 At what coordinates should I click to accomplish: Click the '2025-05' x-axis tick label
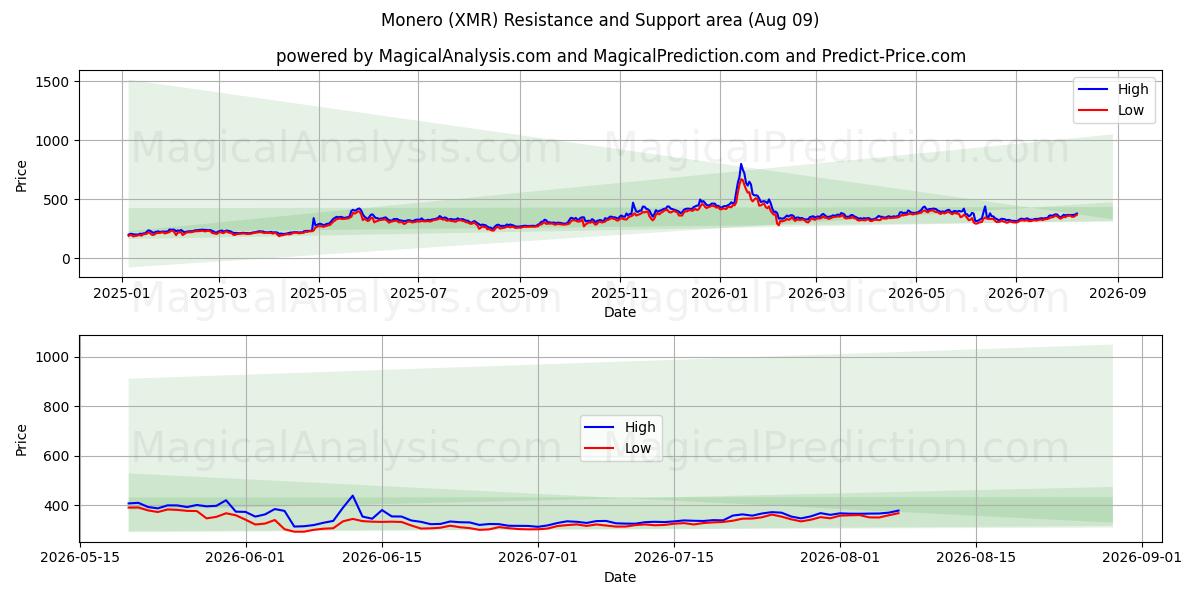(x=319, y=294)
